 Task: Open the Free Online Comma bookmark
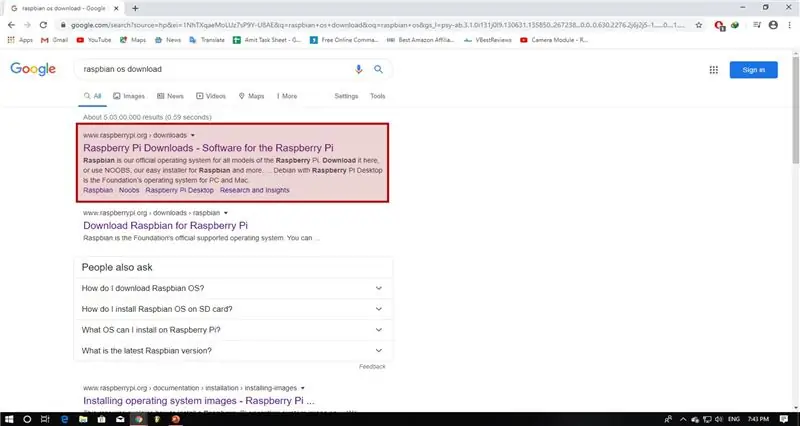click(x=344, y=40)
